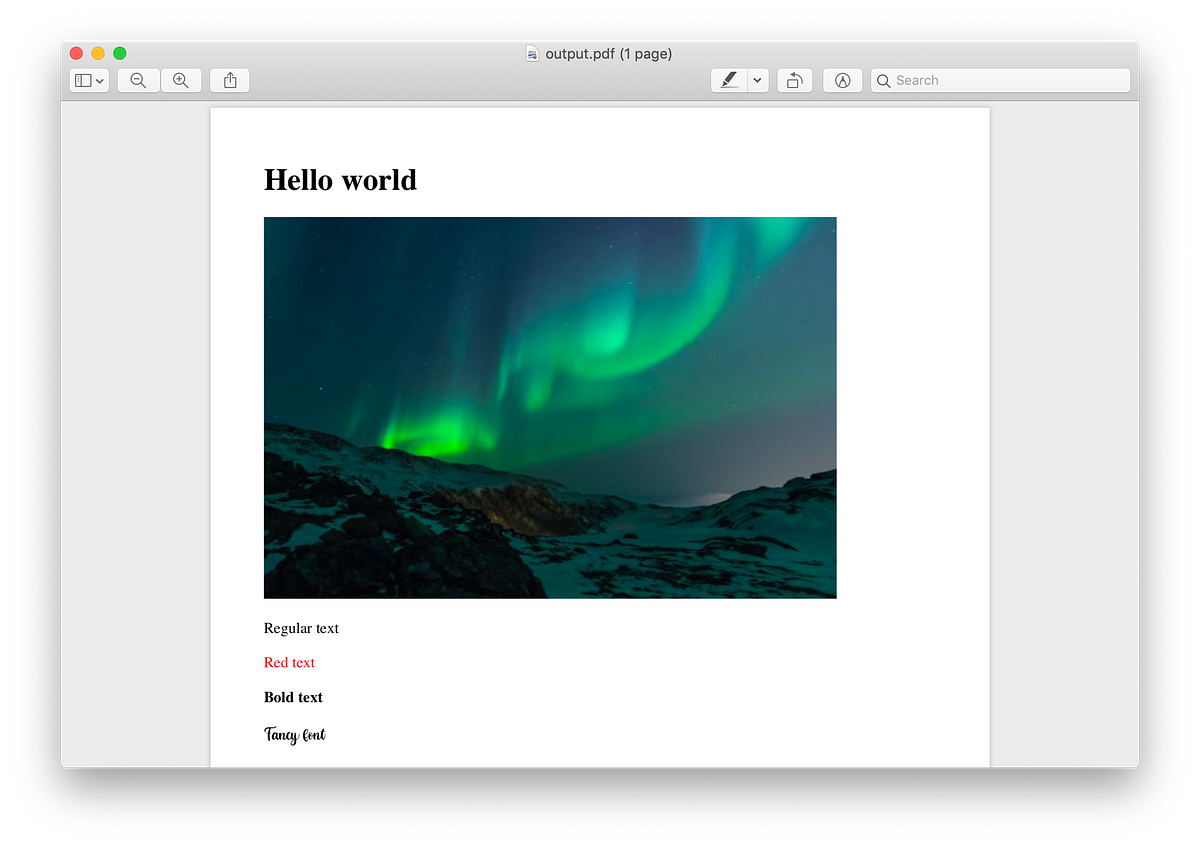Image resolution: width=1200 pixels, height=848 pixels.
Task: Click the Regular text line
Action: [x=301, y=628]
